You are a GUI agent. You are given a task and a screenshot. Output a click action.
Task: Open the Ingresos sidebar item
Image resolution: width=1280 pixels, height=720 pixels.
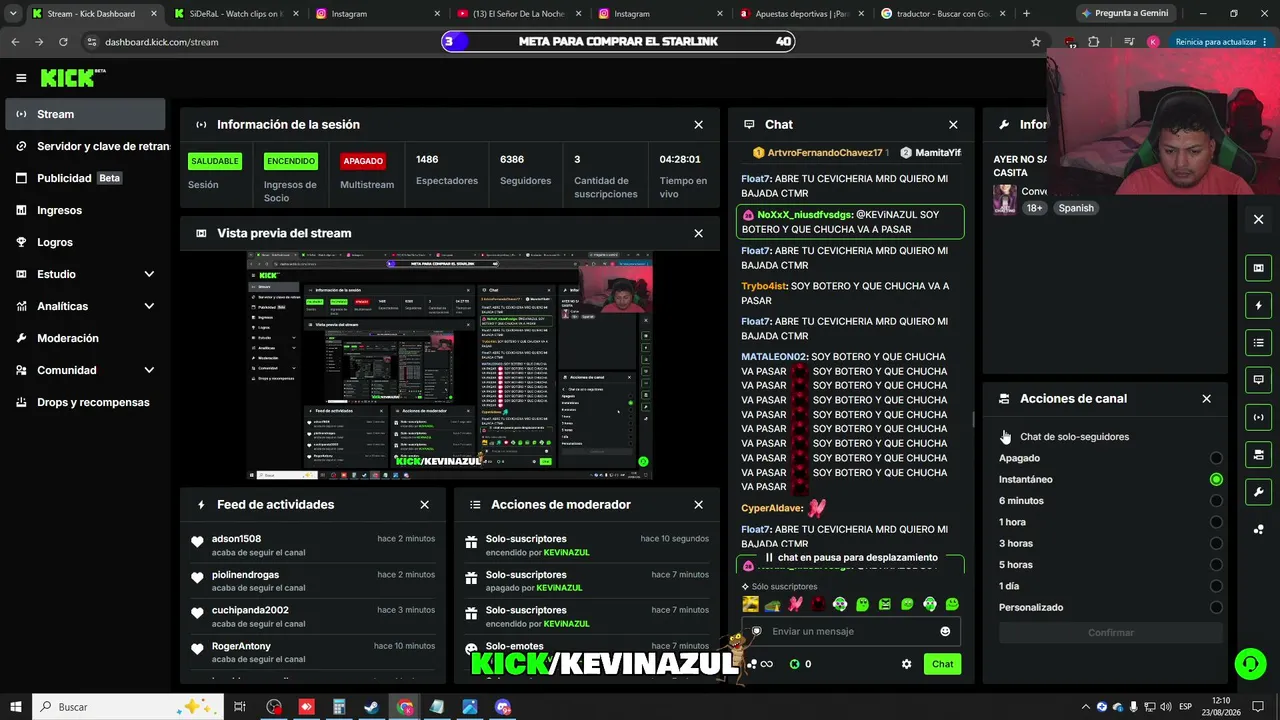(x=85, y=210)
